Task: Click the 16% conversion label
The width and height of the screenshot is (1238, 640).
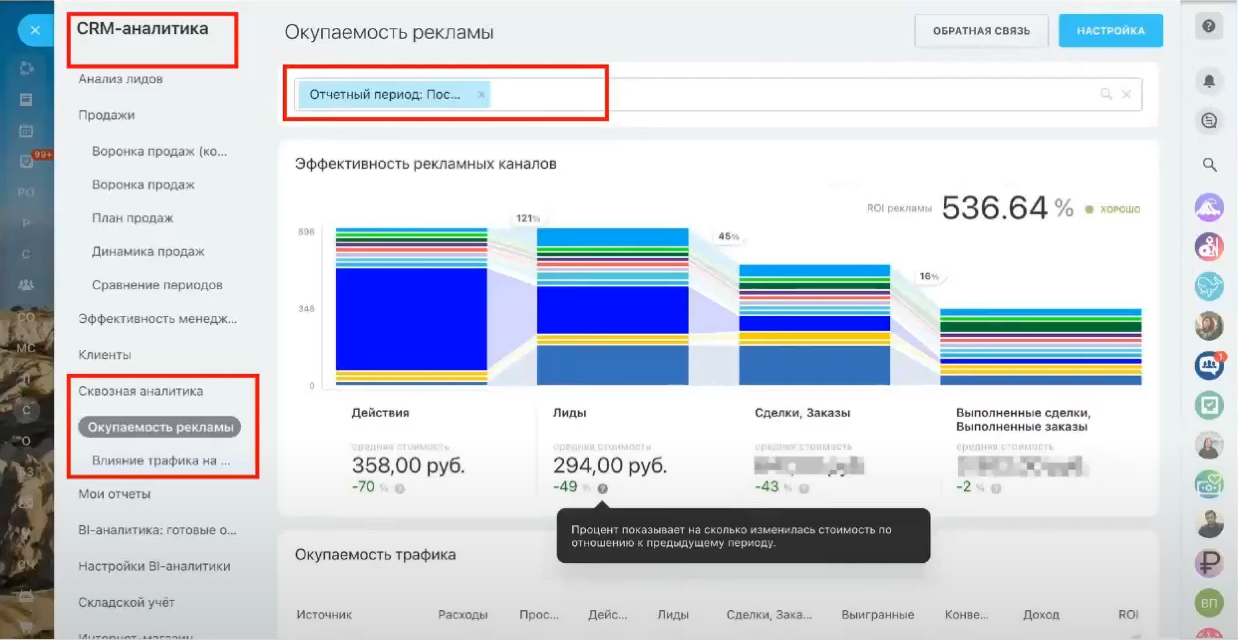Action: (930, 276)
